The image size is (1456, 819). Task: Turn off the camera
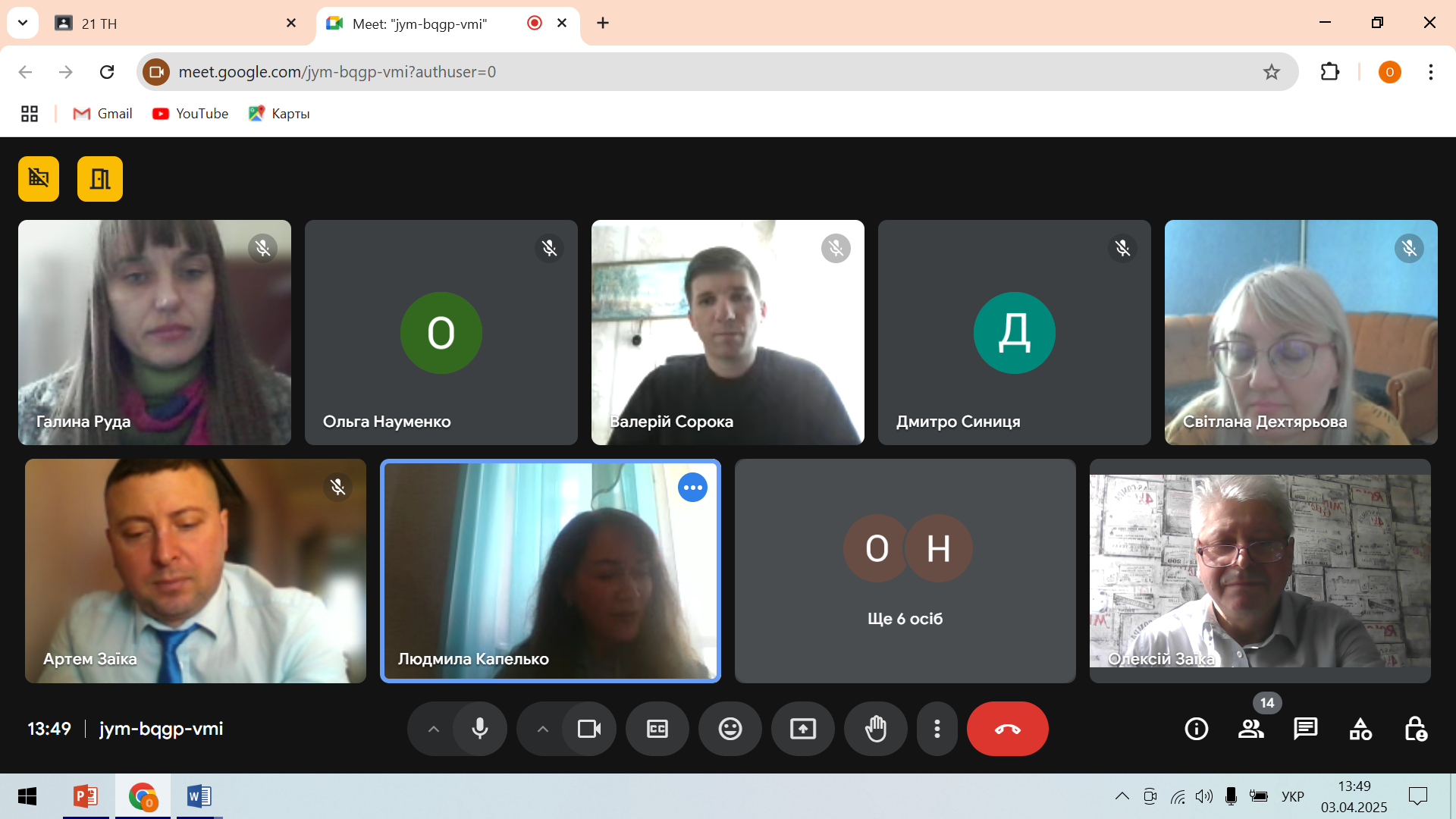588,729
